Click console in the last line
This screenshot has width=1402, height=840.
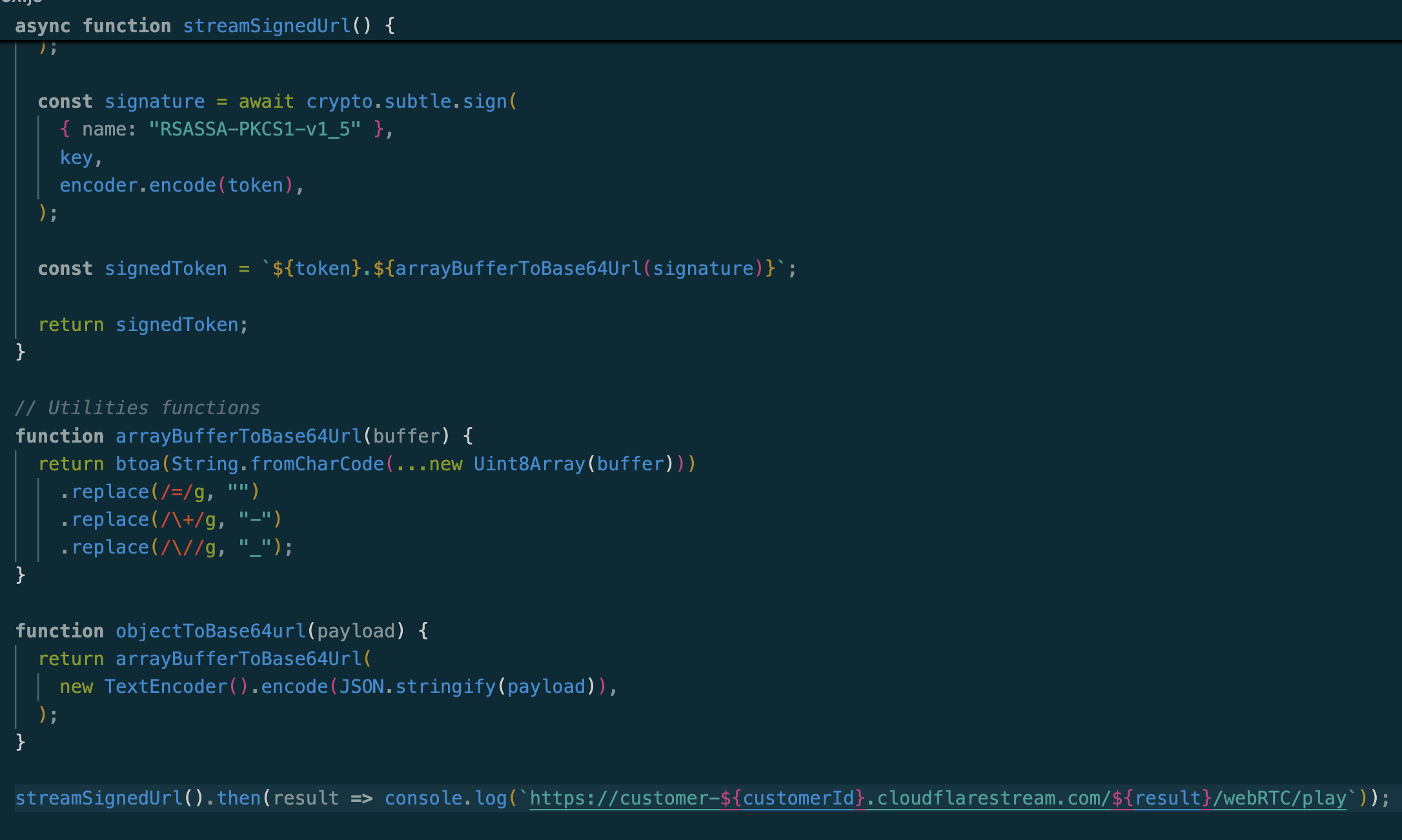click(x=423, y=798)
